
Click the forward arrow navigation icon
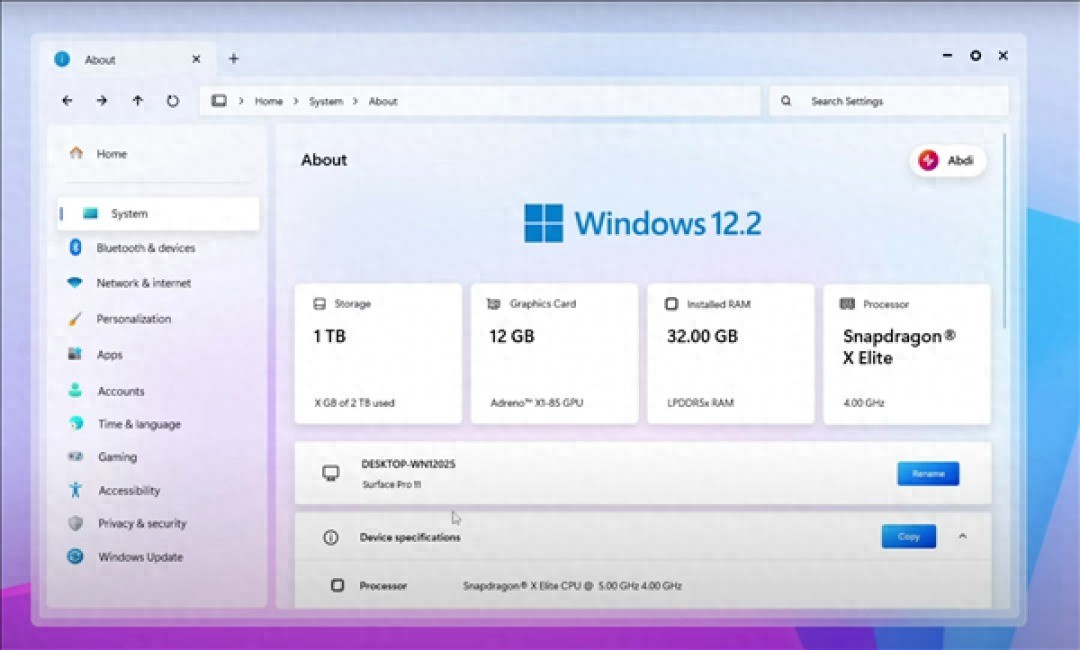(x=102, y=101)
